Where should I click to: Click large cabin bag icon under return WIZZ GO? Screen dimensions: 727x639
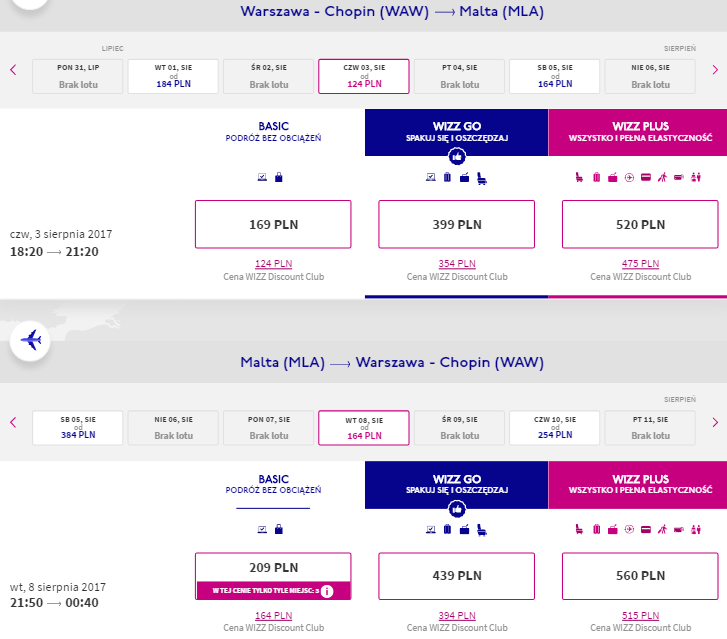click(464, 529)
